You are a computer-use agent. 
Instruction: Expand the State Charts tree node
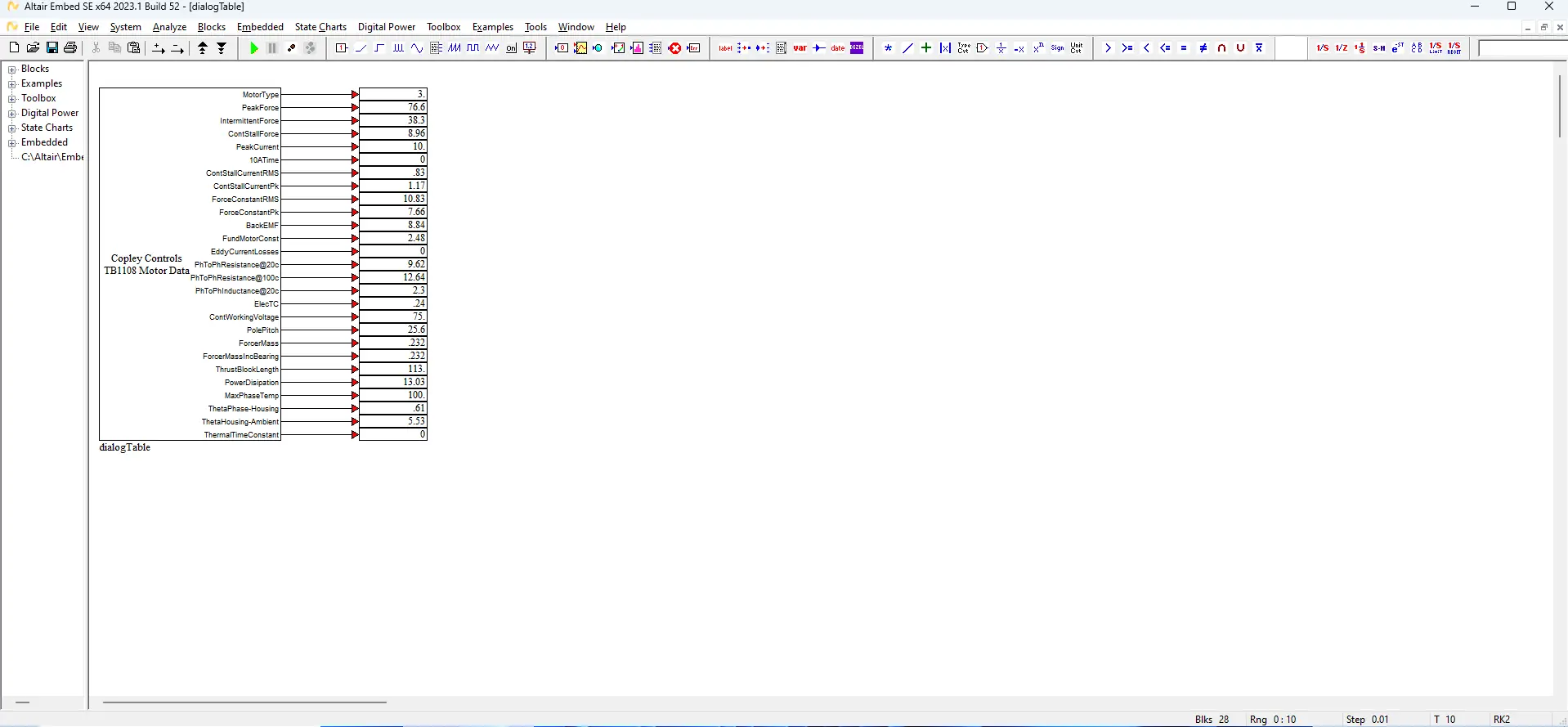12,128
